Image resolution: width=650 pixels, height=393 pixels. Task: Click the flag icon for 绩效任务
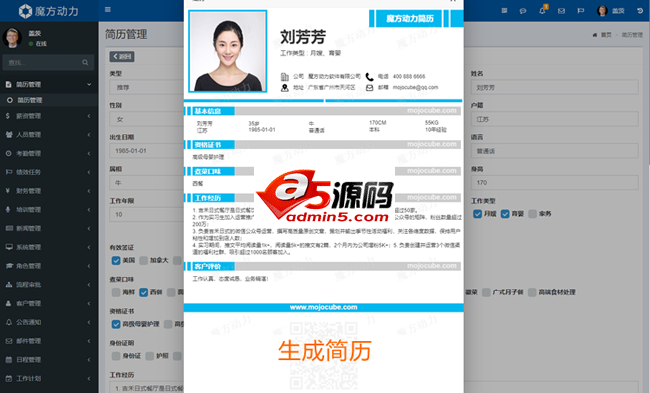9,172
